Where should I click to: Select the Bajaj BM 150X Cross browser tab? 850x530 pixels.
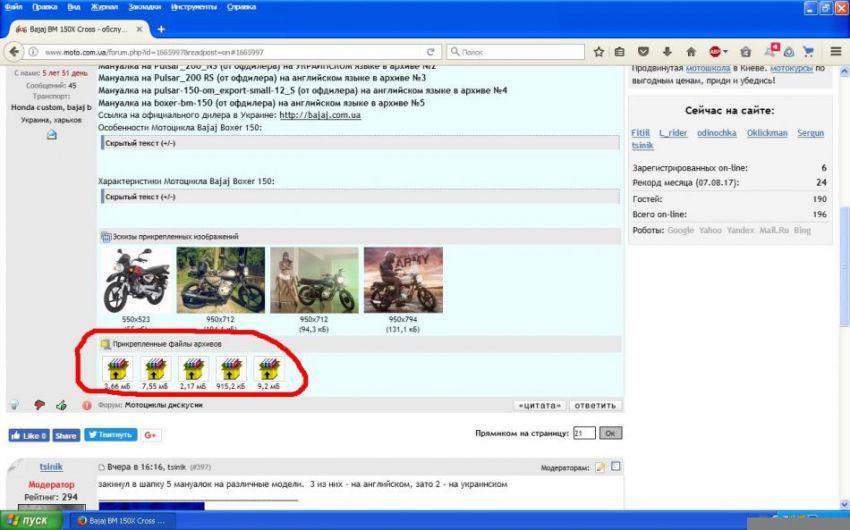79,29
